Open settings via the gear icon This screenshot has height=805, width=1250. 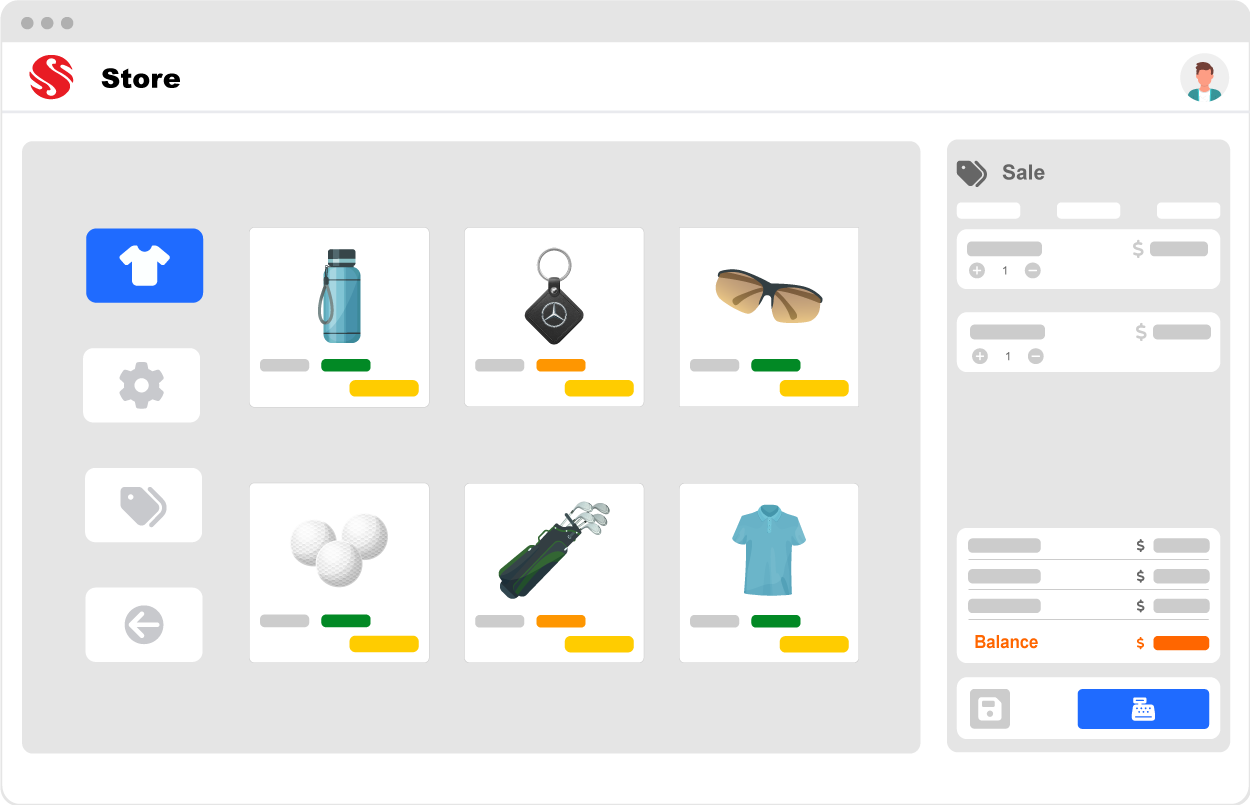click(x=142, y=385)
